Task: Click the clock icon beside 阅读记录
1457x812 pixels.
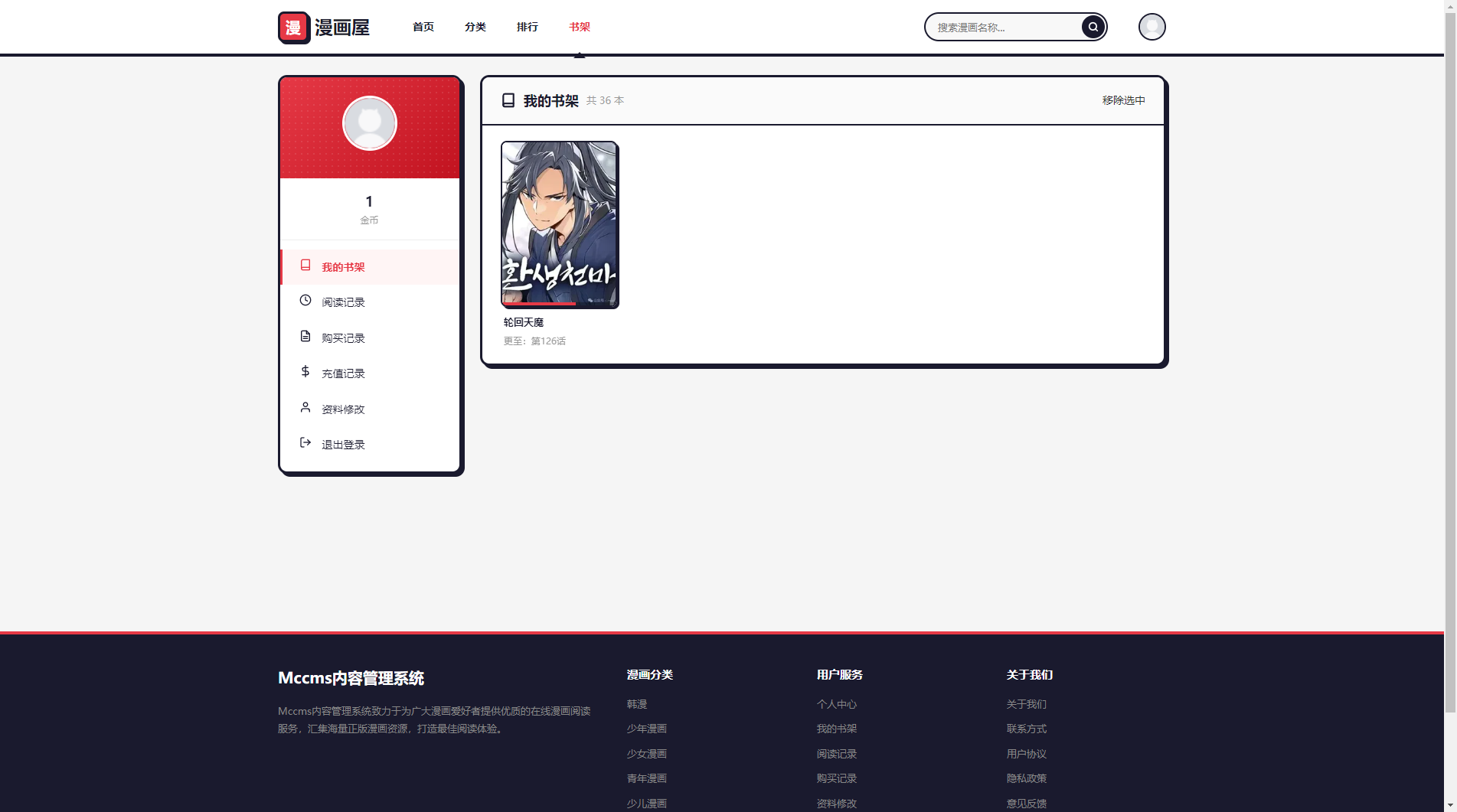Action: pos(305,301)
